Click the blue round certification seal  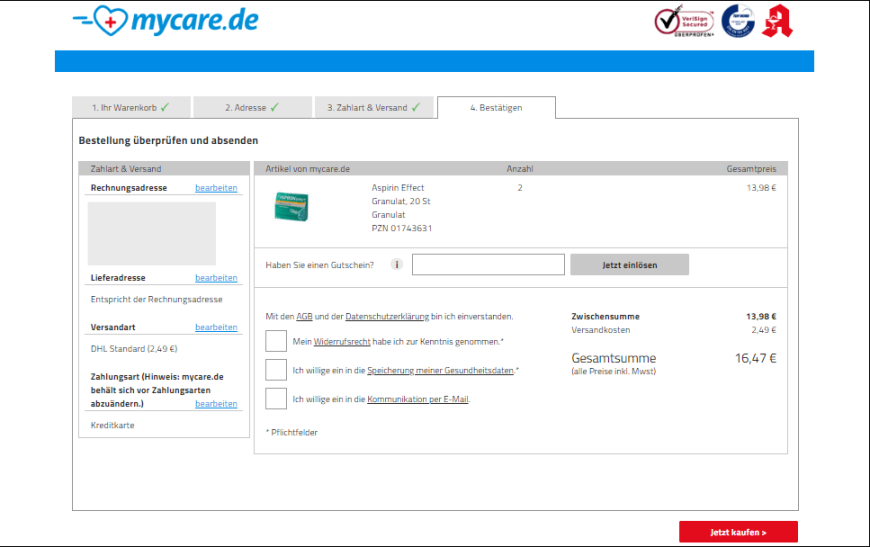click(738, 21)
